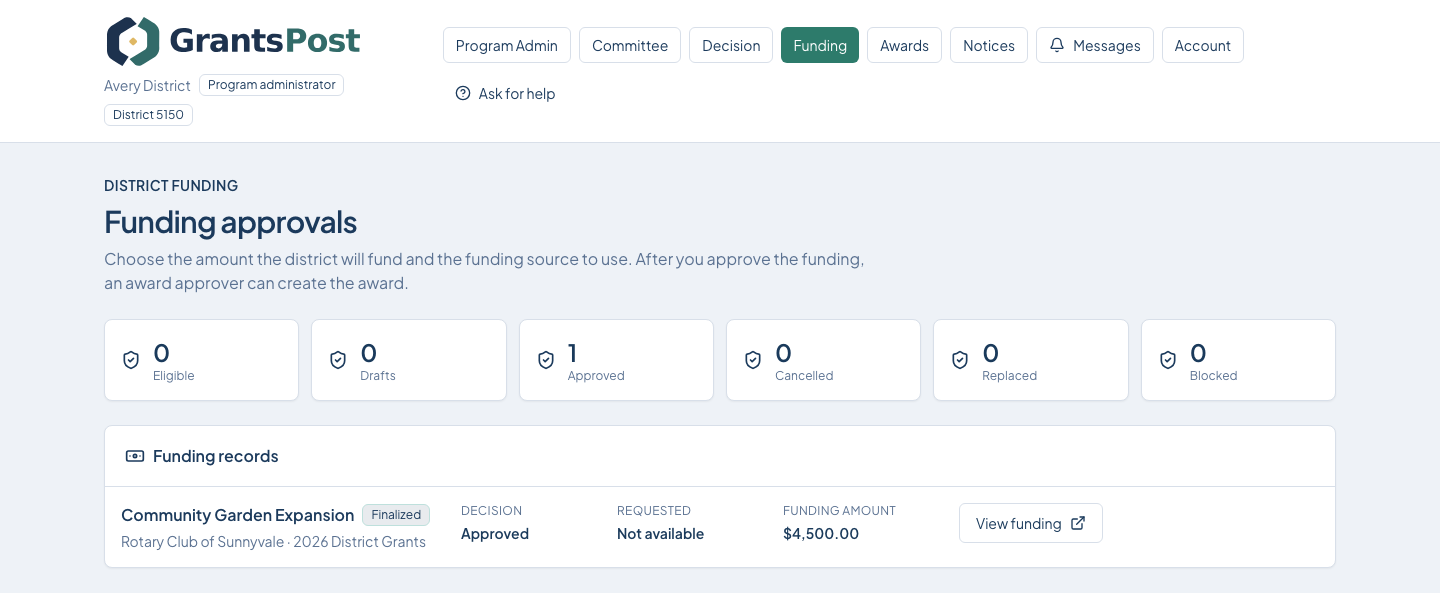Image resolution: width=1440 pixels, height=593 pixels.
Task: Open the Program Admin tab
Action: [507, 45]
